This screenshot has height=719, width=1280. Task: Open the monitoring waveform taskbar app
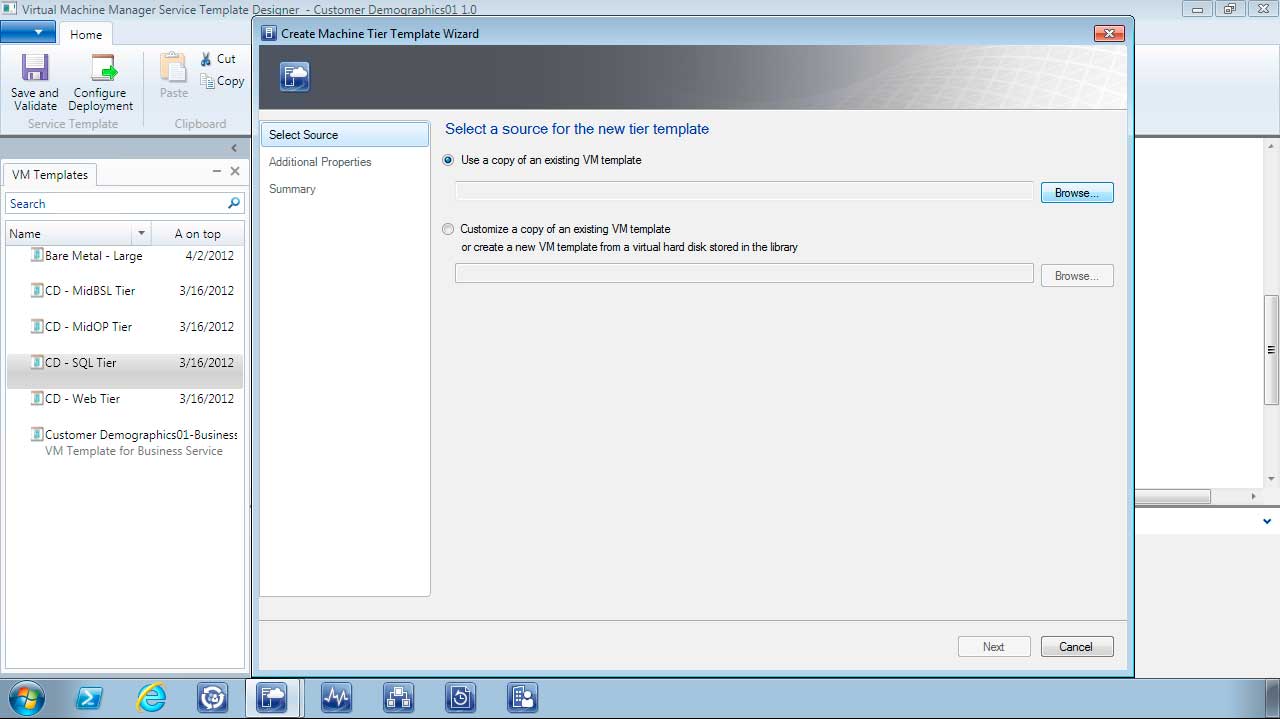click(337, 698)
